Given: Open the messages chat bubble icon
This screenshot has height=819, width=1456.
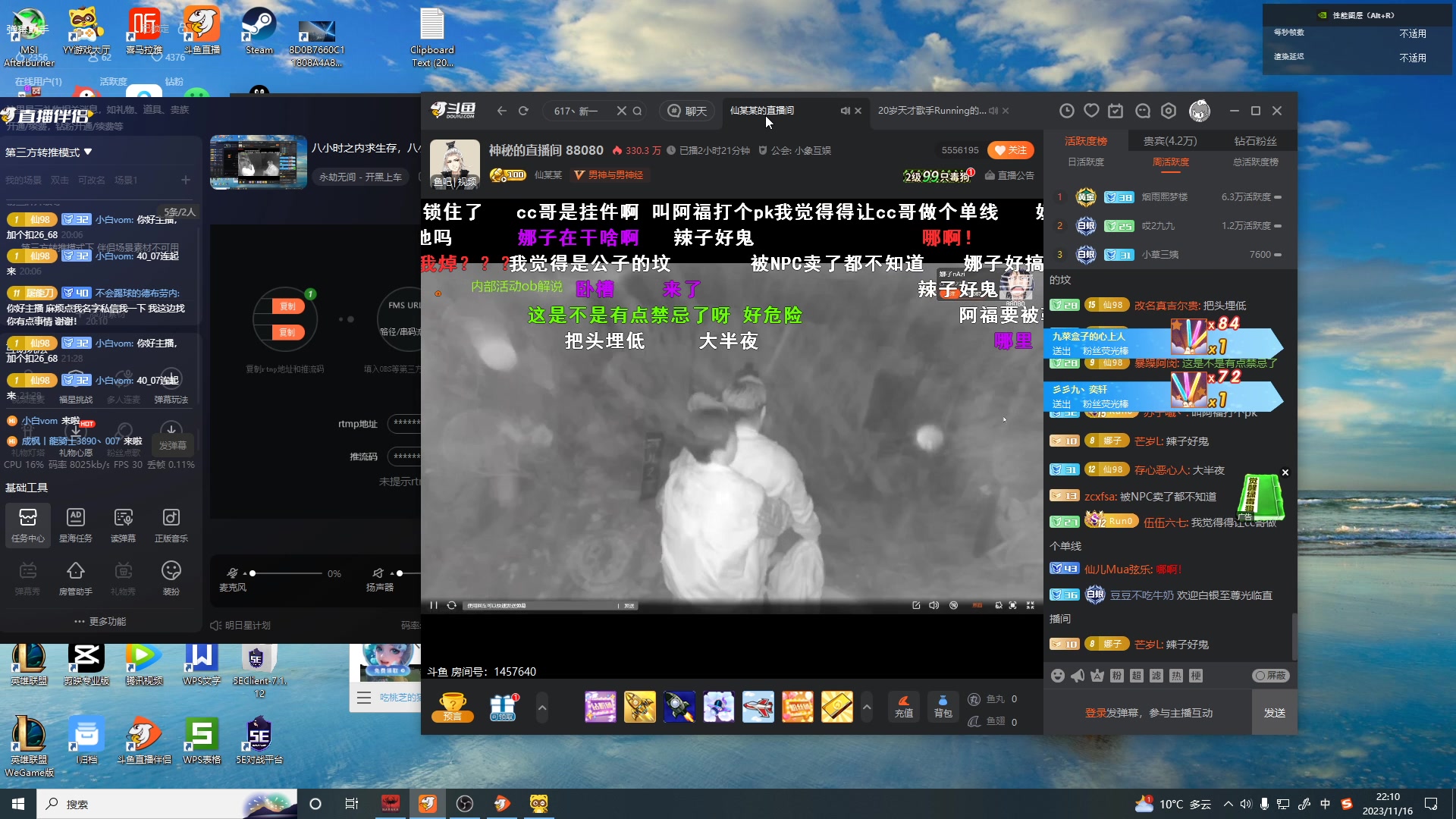Looking at the screenshot, I should coord(1143,111).
